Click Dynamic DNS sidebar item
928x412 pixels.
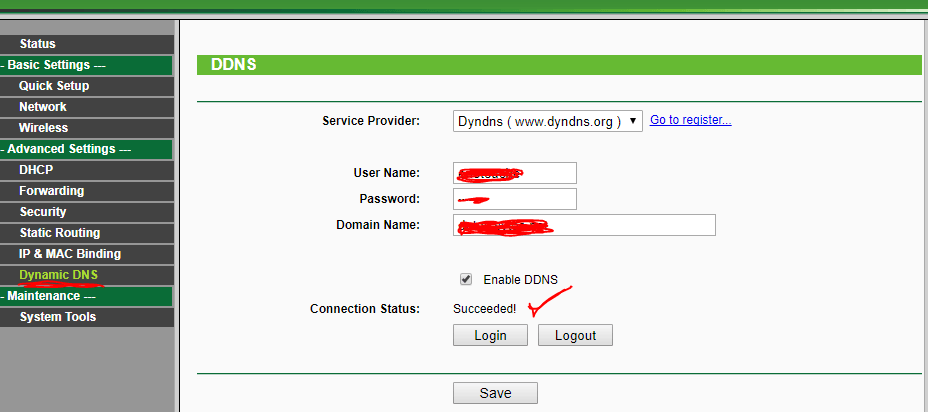[x=58, y=275]
